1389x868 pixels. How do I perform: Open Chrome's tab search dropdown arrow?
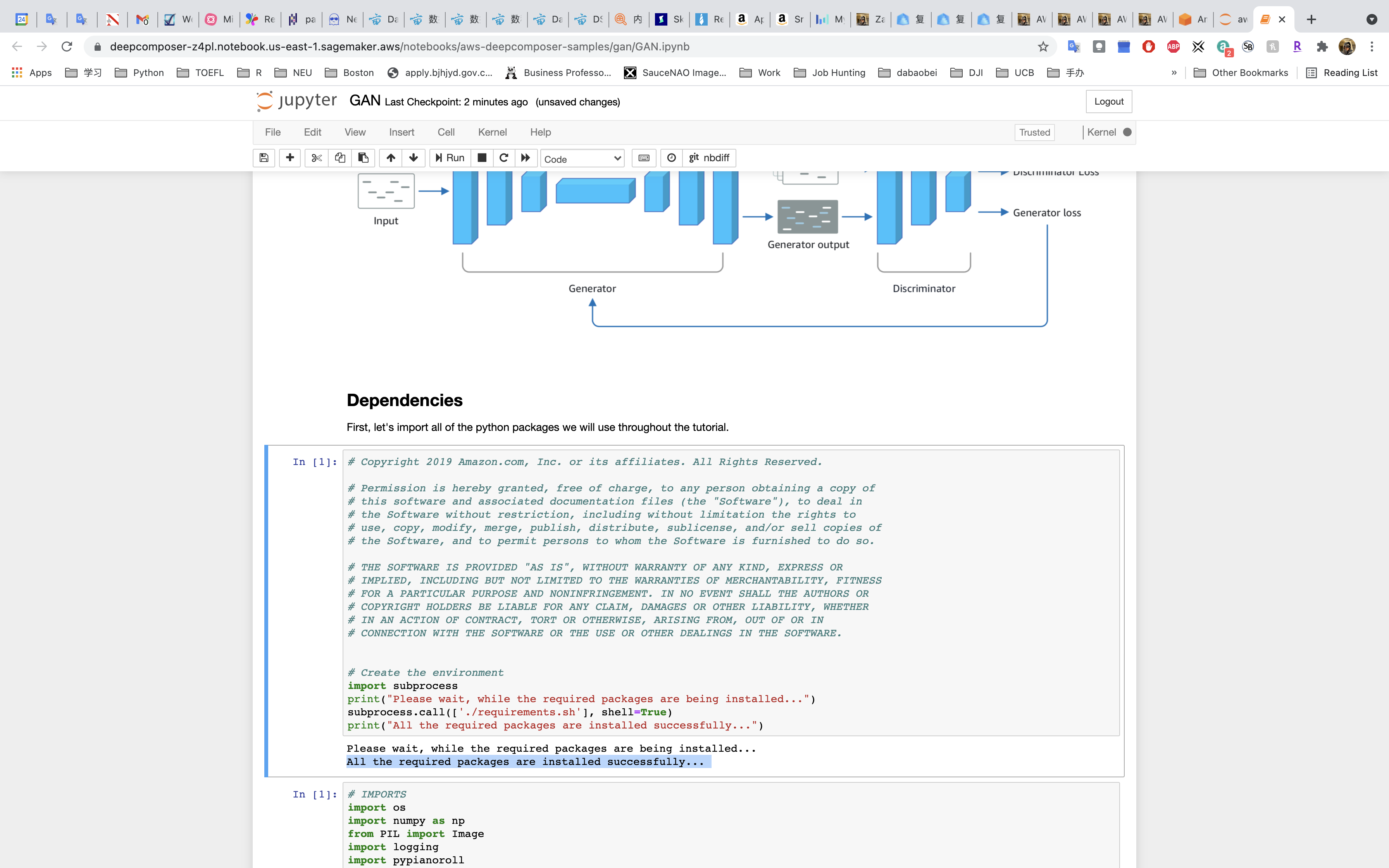click(x=1372, y=19)
